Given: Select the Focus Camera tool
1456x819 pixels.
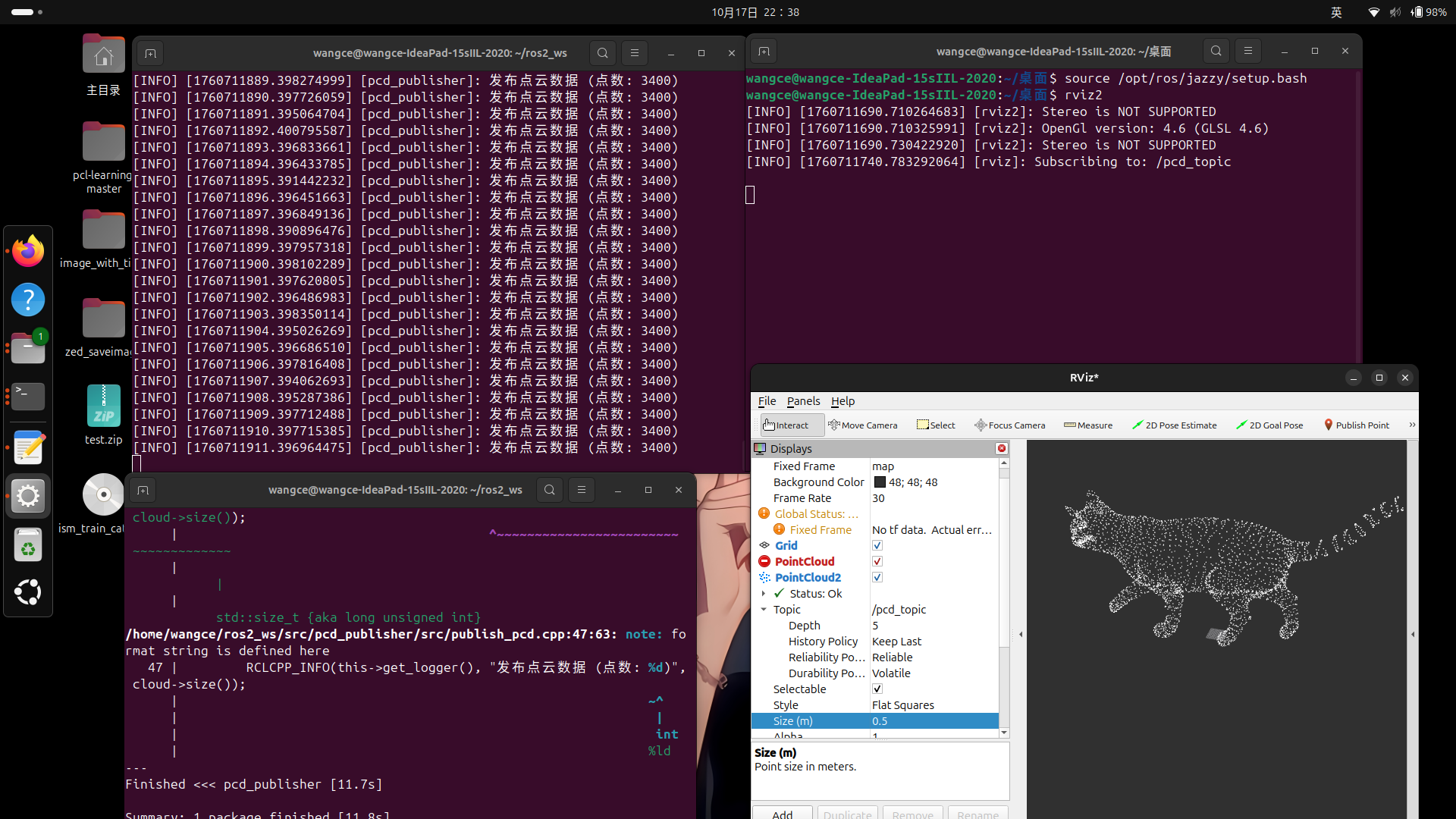Looking at the screenshot, I should coord(1009,425).
